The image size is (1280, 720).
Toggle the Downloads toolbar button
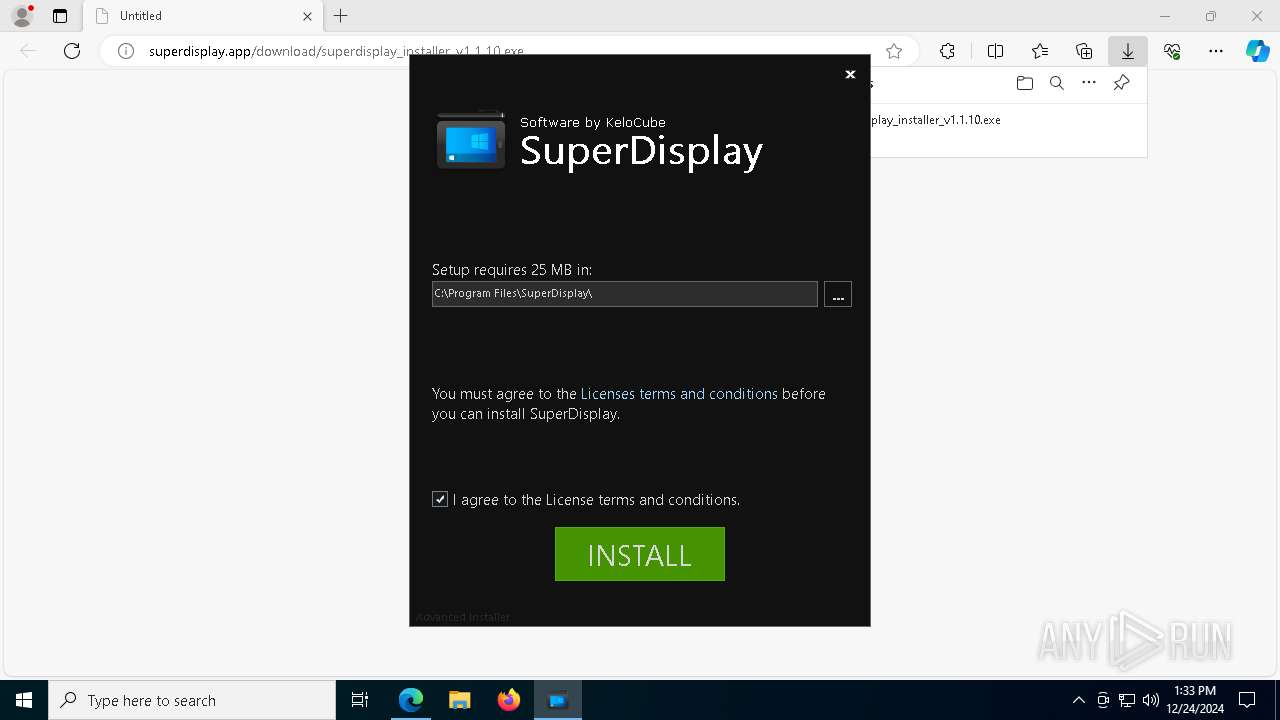click(1128, 51)
